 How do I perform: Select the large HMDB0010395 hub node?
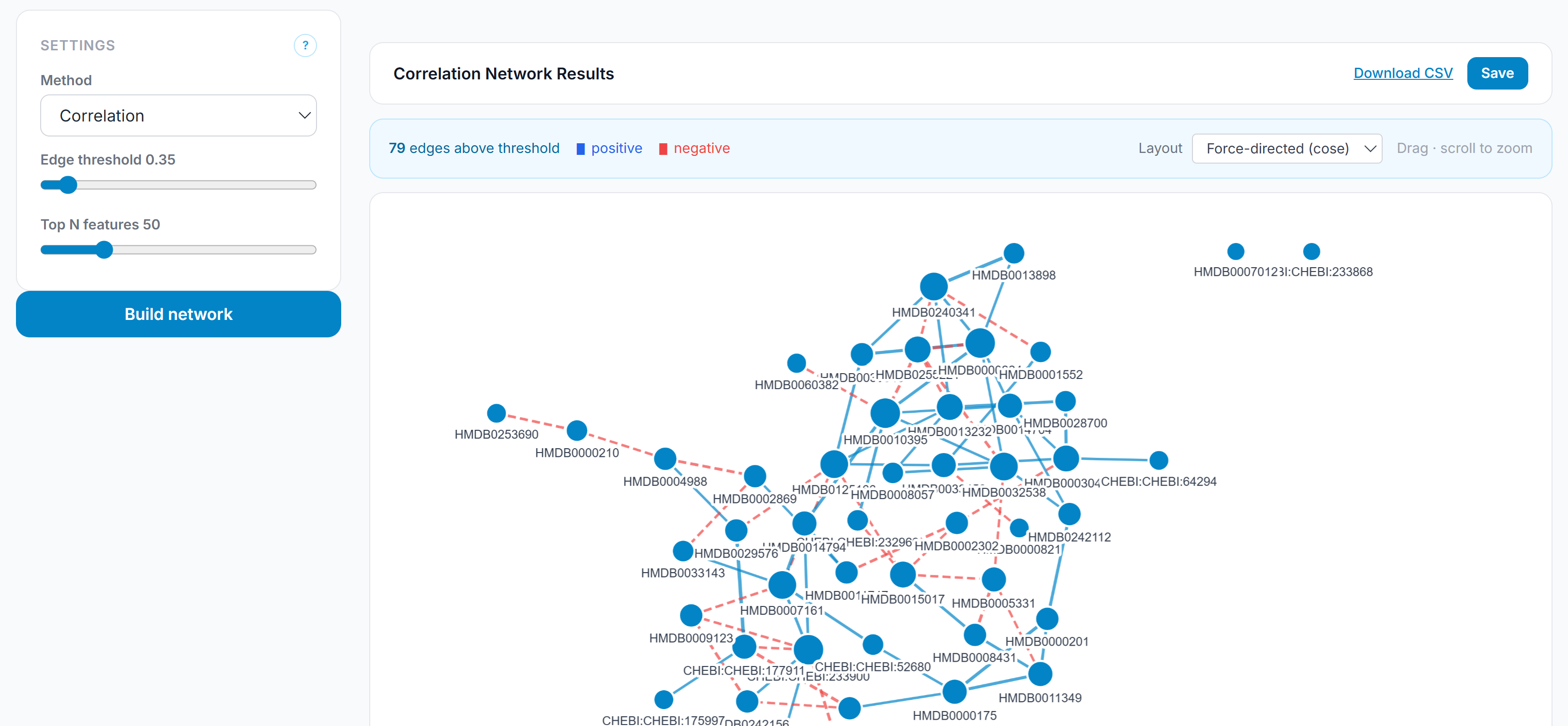886,412
